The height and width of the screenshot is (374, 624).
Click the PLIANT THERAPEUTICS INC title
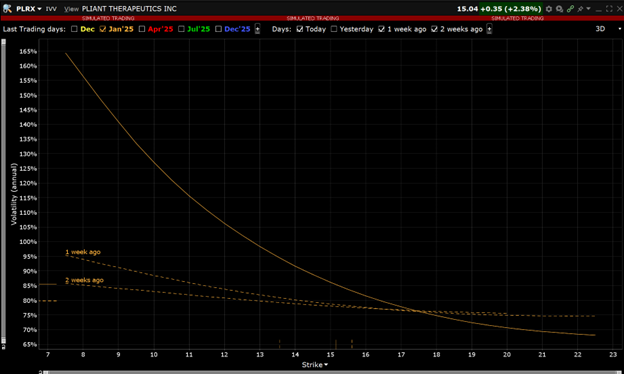pos(129,9)
